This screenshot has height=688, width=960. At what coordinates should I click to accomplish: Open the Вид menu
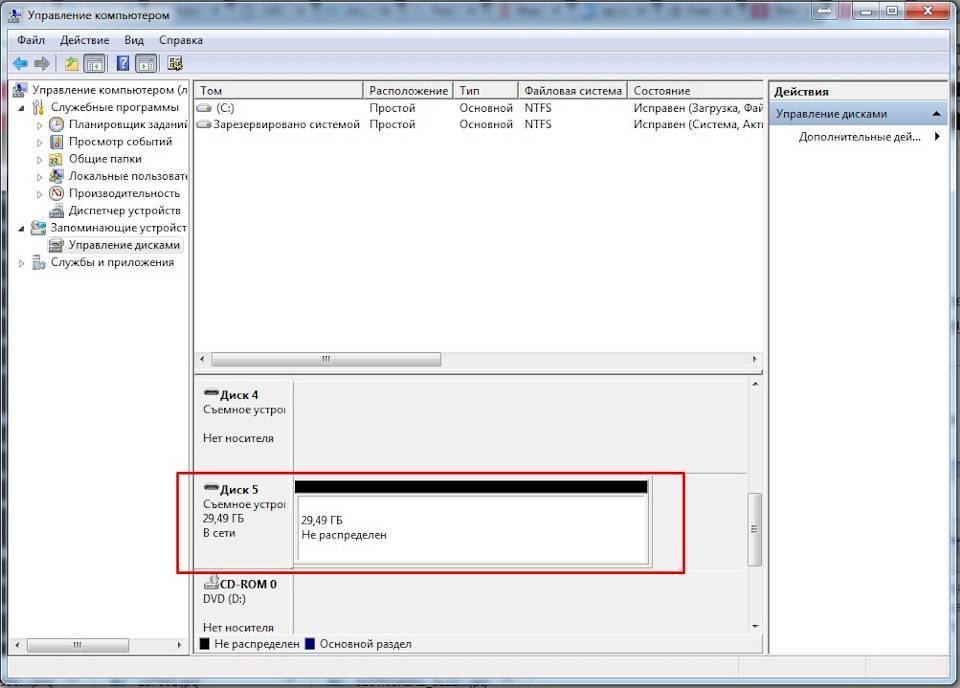pos(134,40)
